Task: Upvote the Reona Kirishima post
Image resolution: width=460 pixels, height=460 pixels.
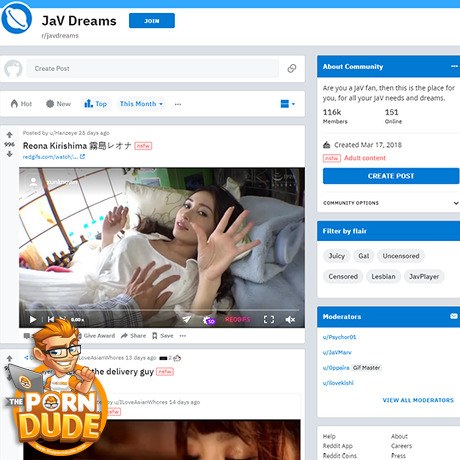Action: [9, 135]
